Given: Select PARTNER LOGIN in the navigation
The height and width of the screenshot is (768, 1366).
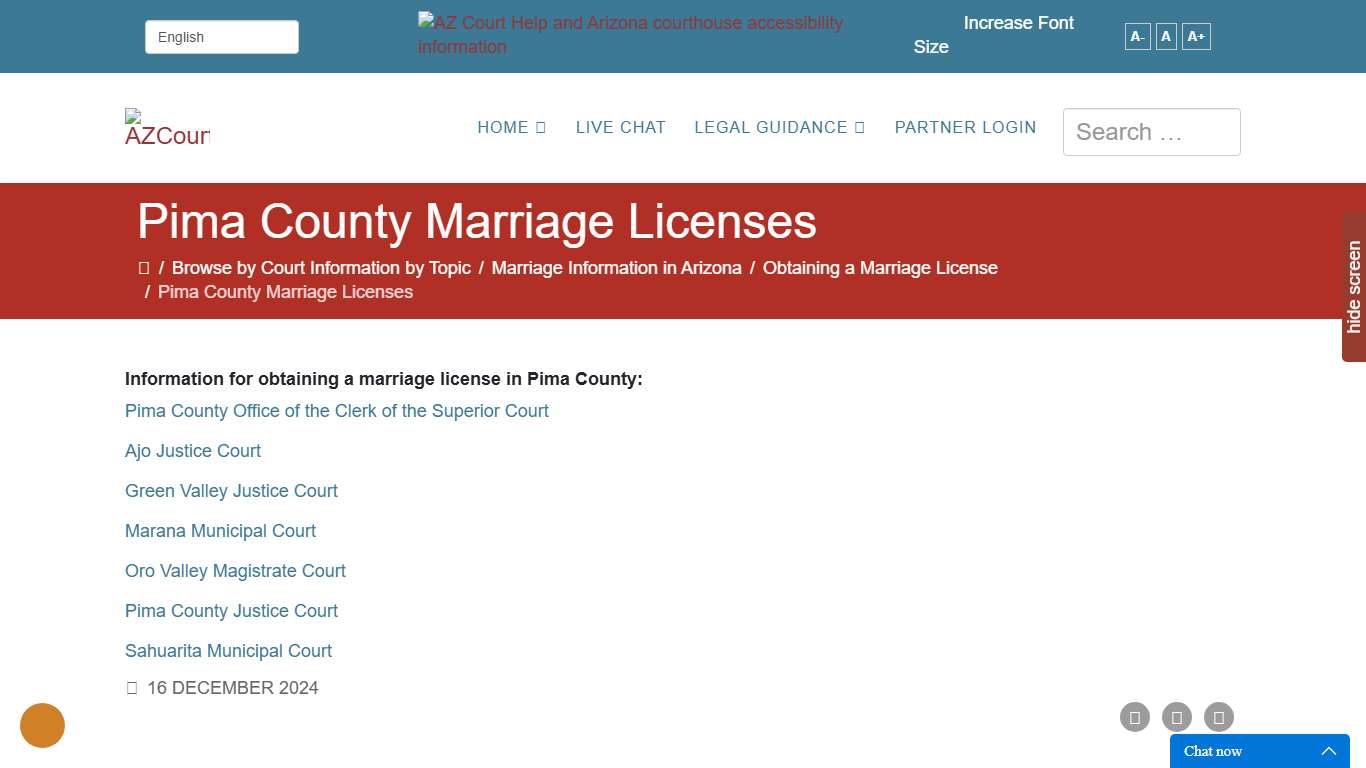Looking at the screenshot, I should pyautogui.click(x=965, y=127).
